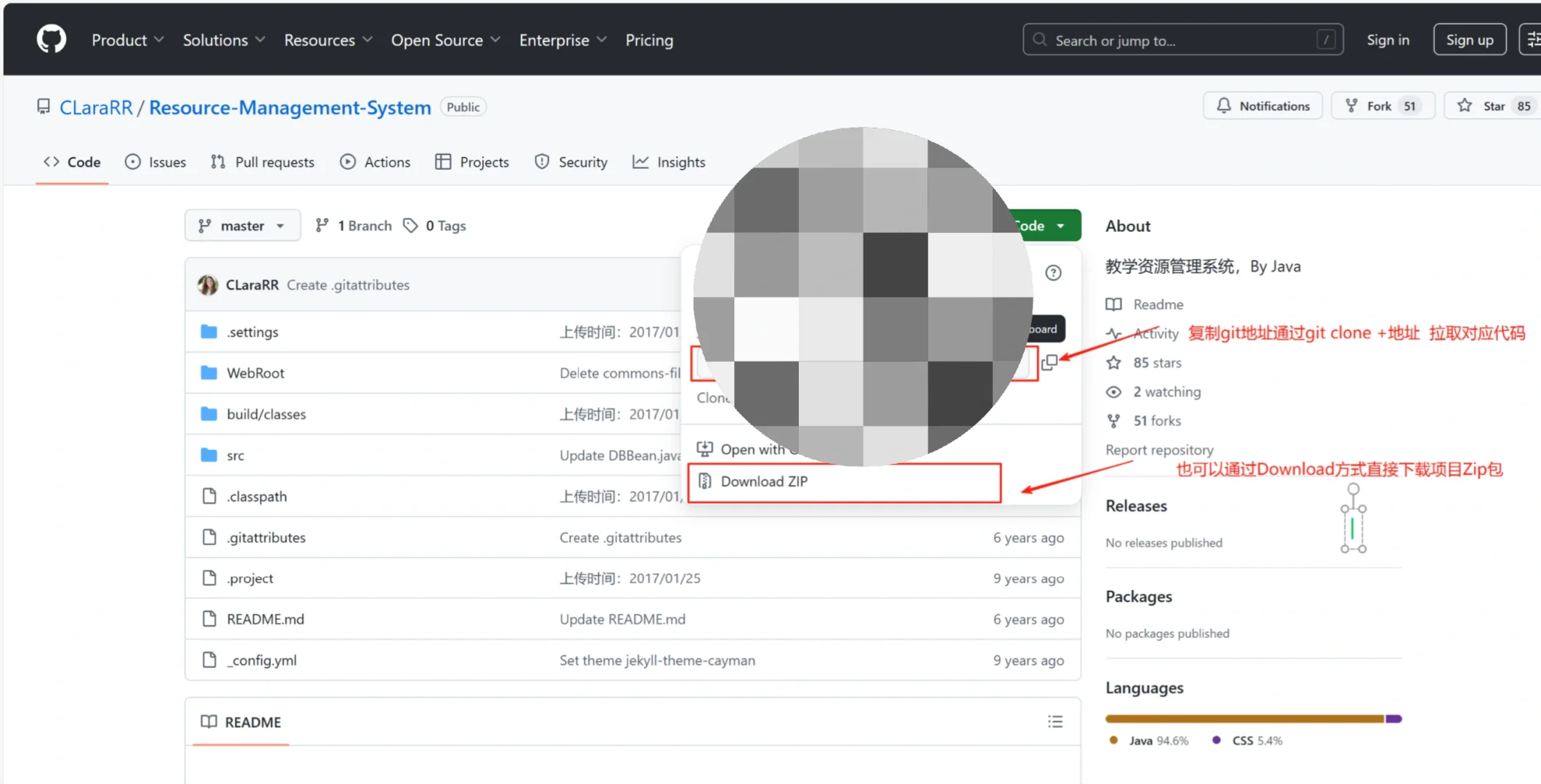Open the Insights tab
This screenshot has width=1541, height=784.
coord(669,162)
